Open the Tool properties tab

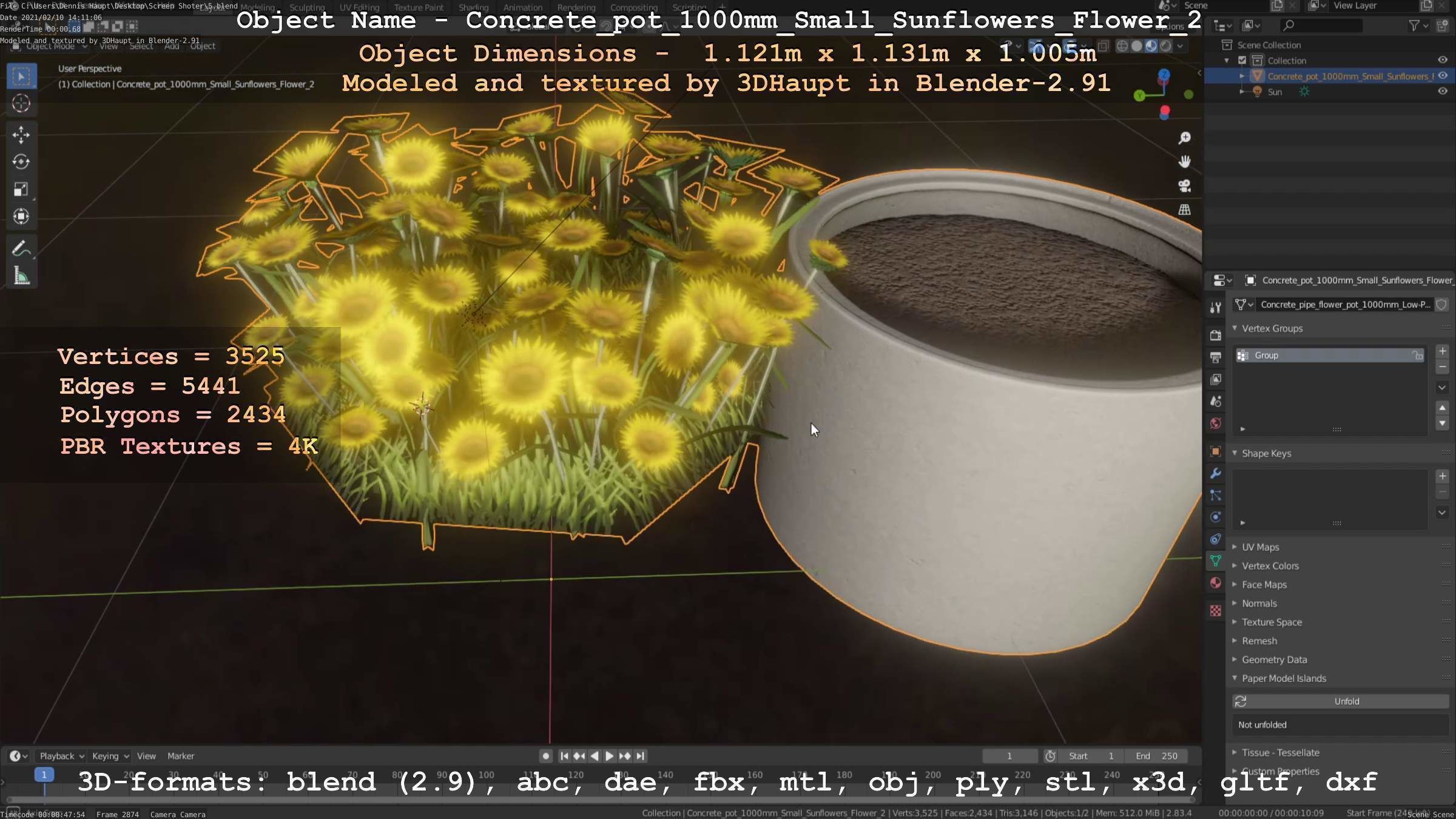pos(1215,308)
